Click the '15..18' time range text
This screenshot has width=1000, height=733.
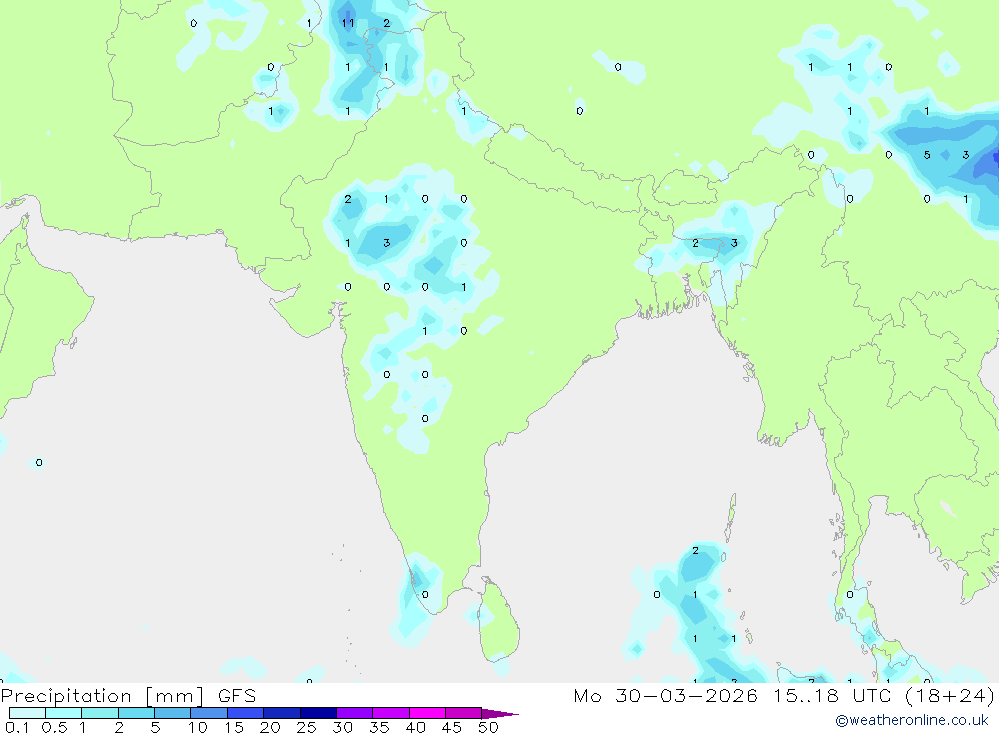tap(805, 695)
